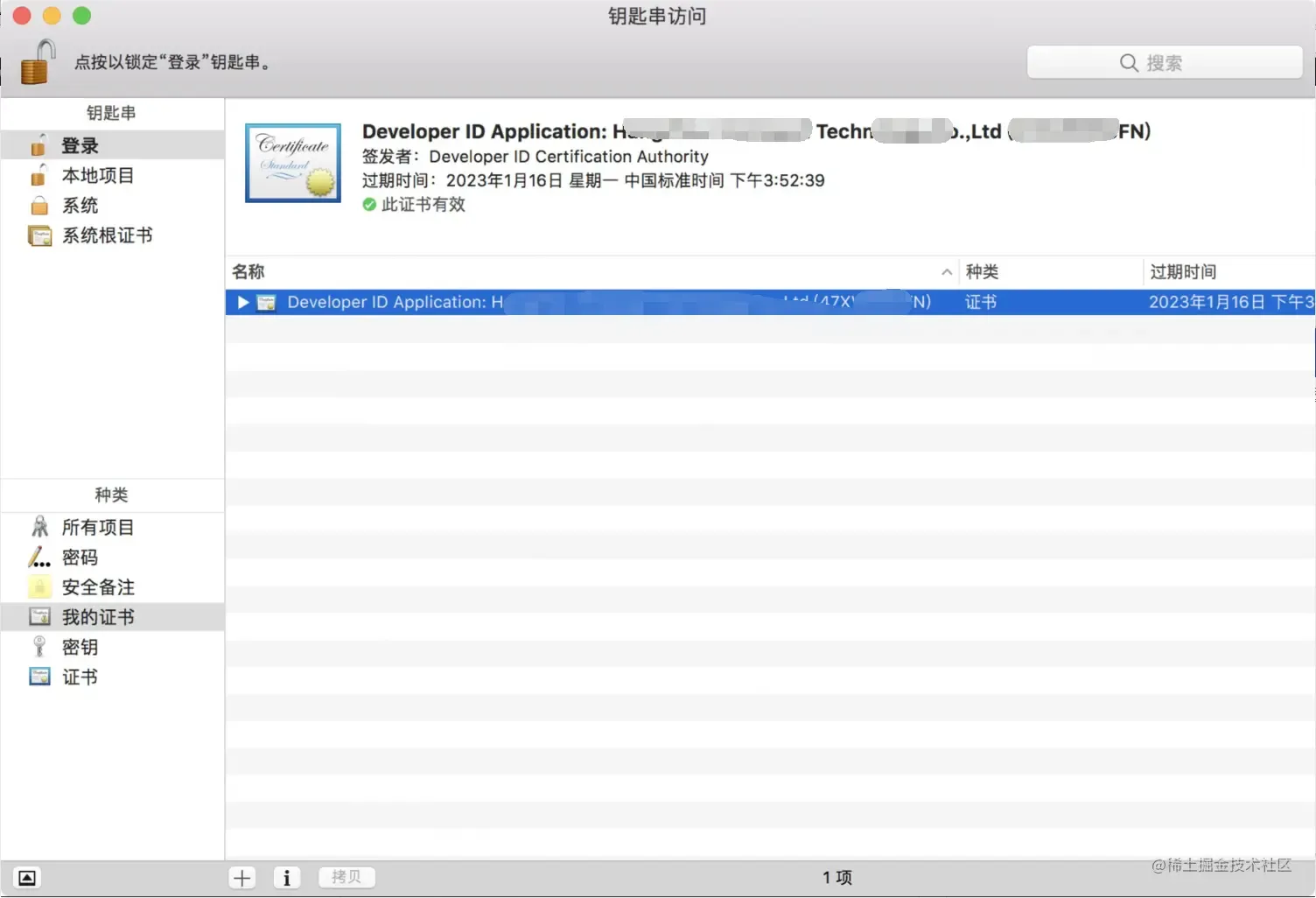Show the 密钥 category

[113, 646]
